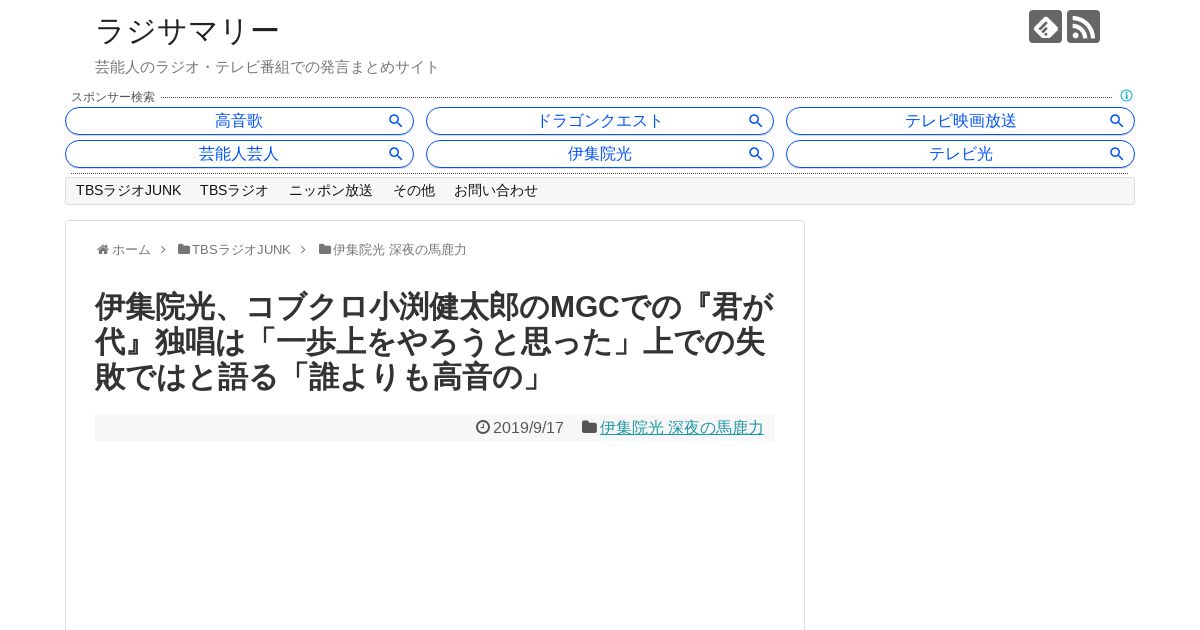This screenshot has height=630, width=1200.
Task: Click the ad info icon beside sponsor search
Action: [1126, 96]
